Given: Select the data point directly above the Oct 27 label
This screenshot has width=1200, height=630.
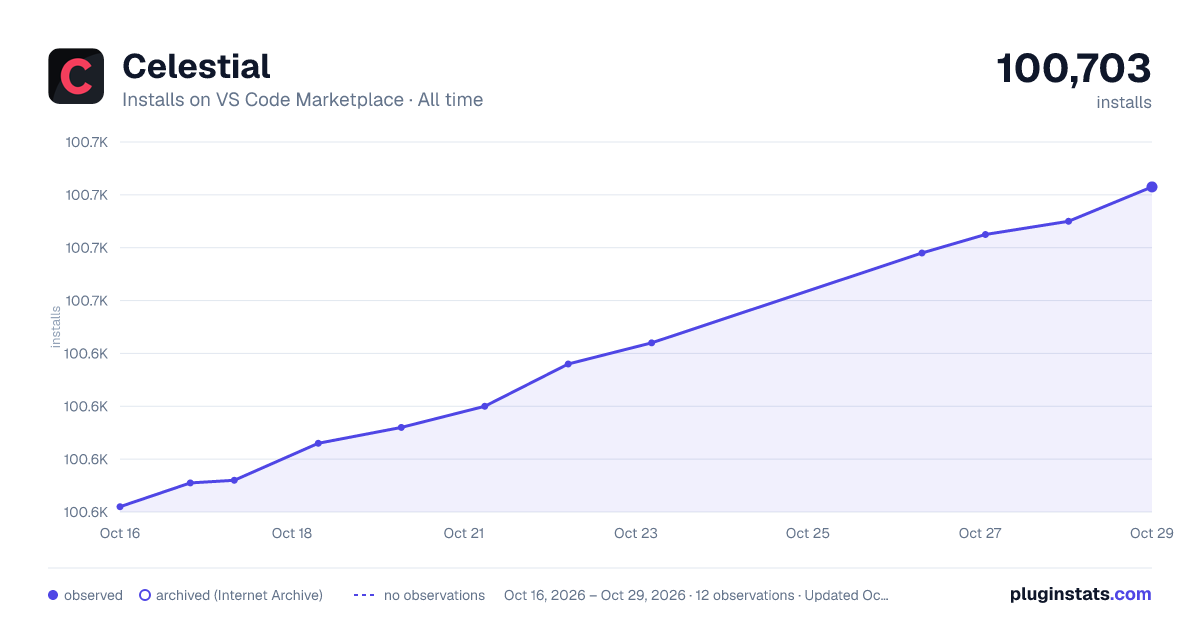Looking at the screenshot, I should coord(985,235).
